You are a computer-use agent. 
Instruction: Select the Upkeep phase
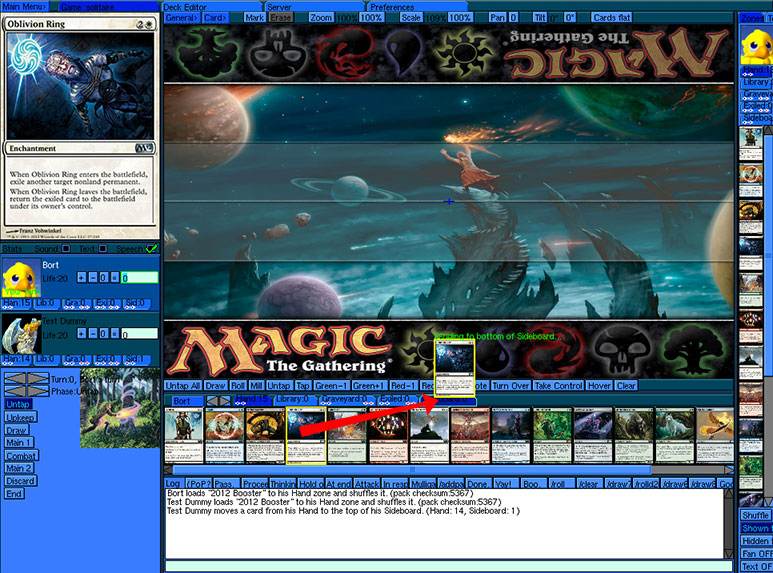tap(20, 417)
